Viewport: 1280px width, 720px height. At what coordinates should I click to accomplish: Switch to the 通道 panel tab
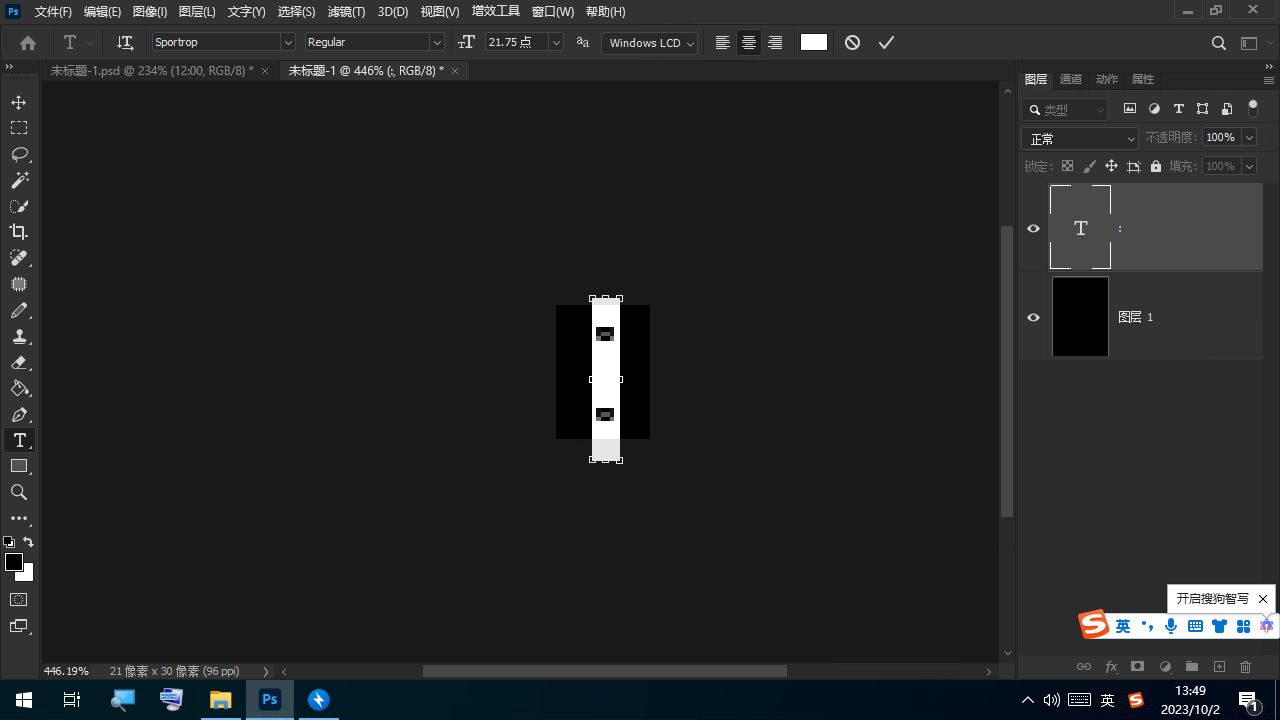pos(1070,79)
